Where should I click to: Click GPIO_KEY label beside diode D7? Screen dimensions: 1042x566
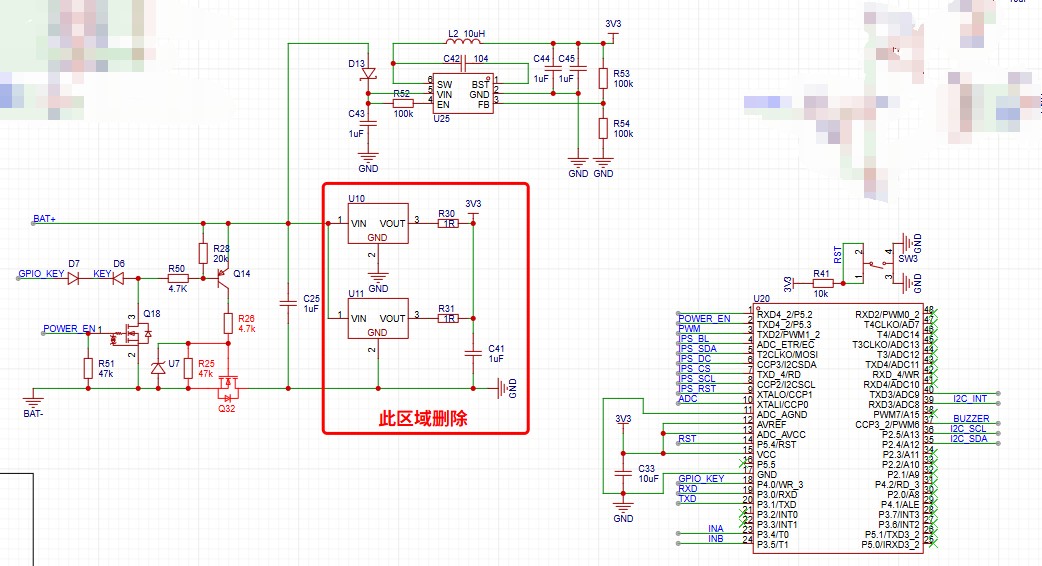click(x=41, y=274)
